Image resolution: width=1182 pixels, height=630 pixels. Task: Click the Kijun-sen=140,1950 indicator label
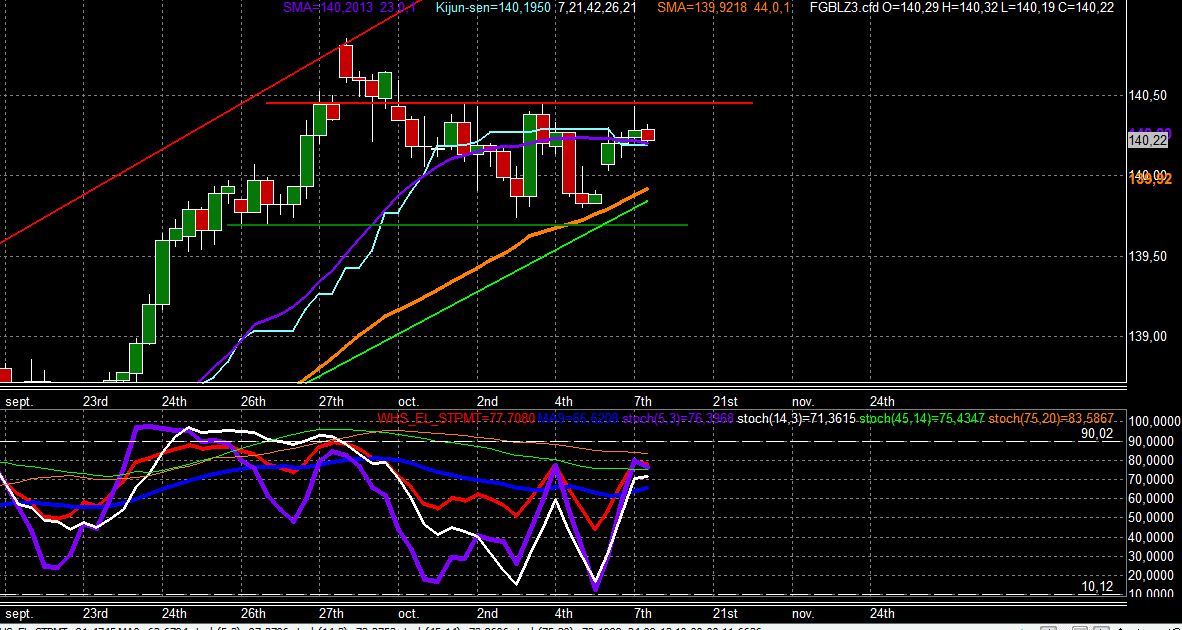click(493, 8)
